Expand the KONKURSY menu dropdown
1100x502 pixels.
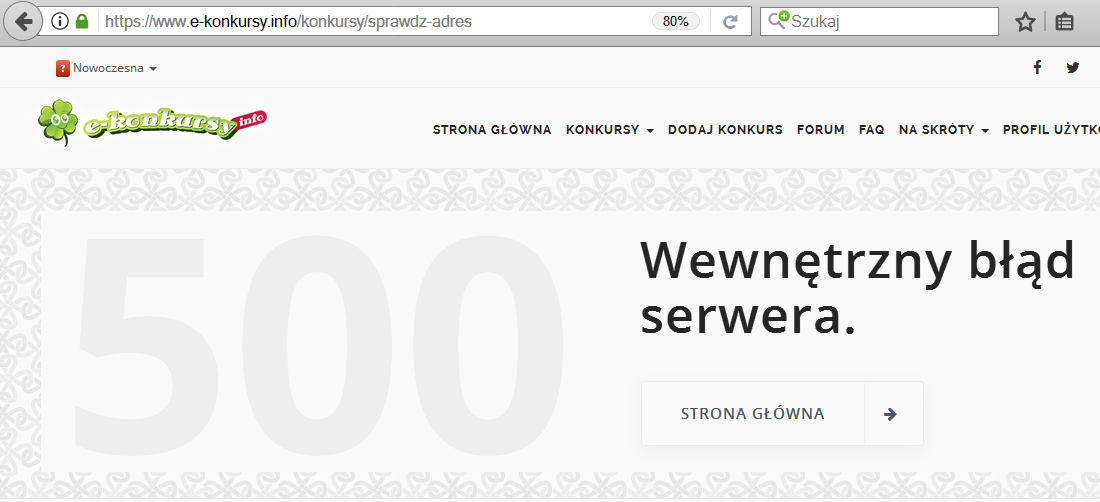point(609,130)
